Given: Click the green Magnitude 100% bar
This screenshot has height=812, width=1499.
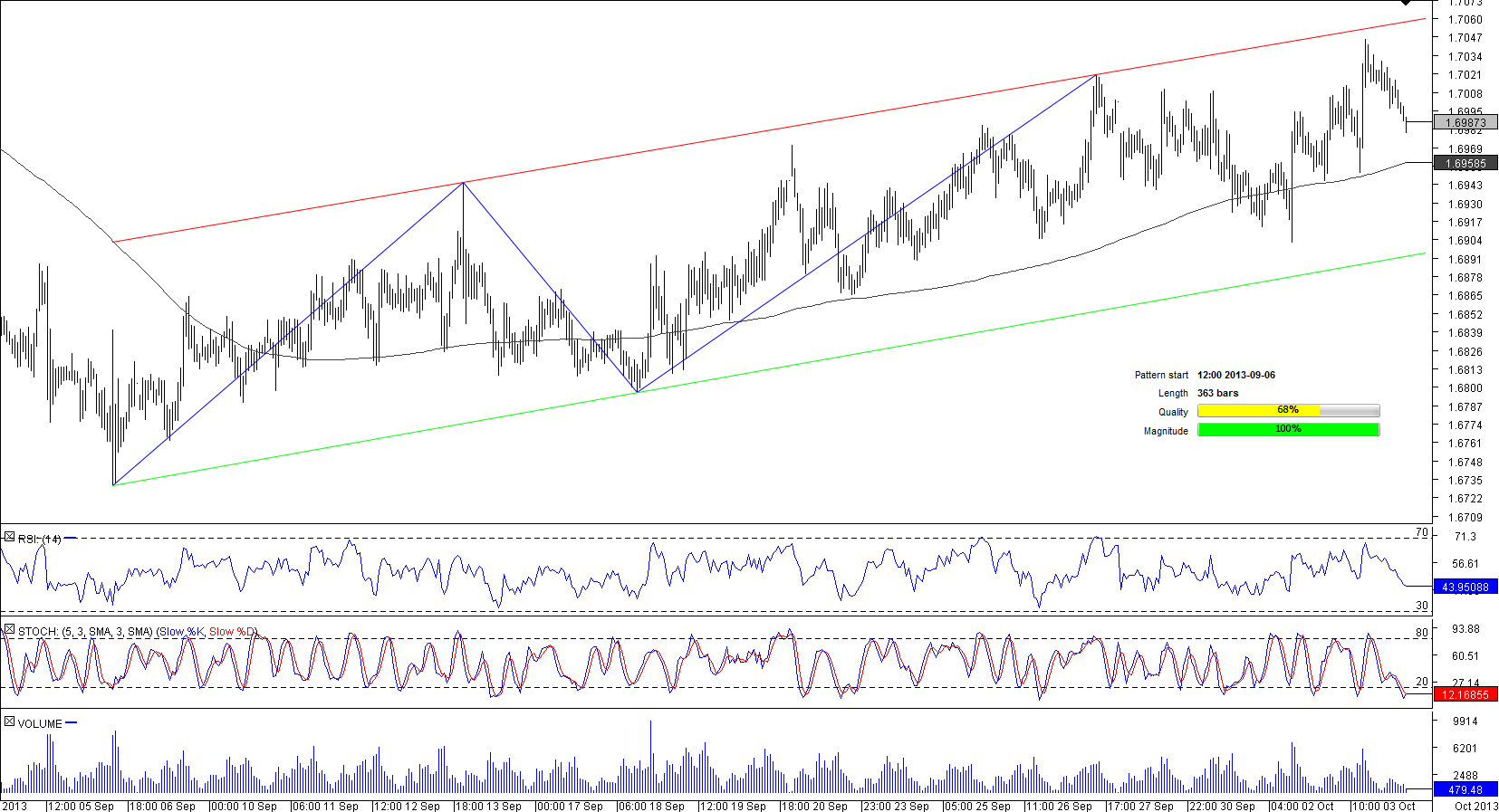Looking at the screenshot, I should (1288, 430).
